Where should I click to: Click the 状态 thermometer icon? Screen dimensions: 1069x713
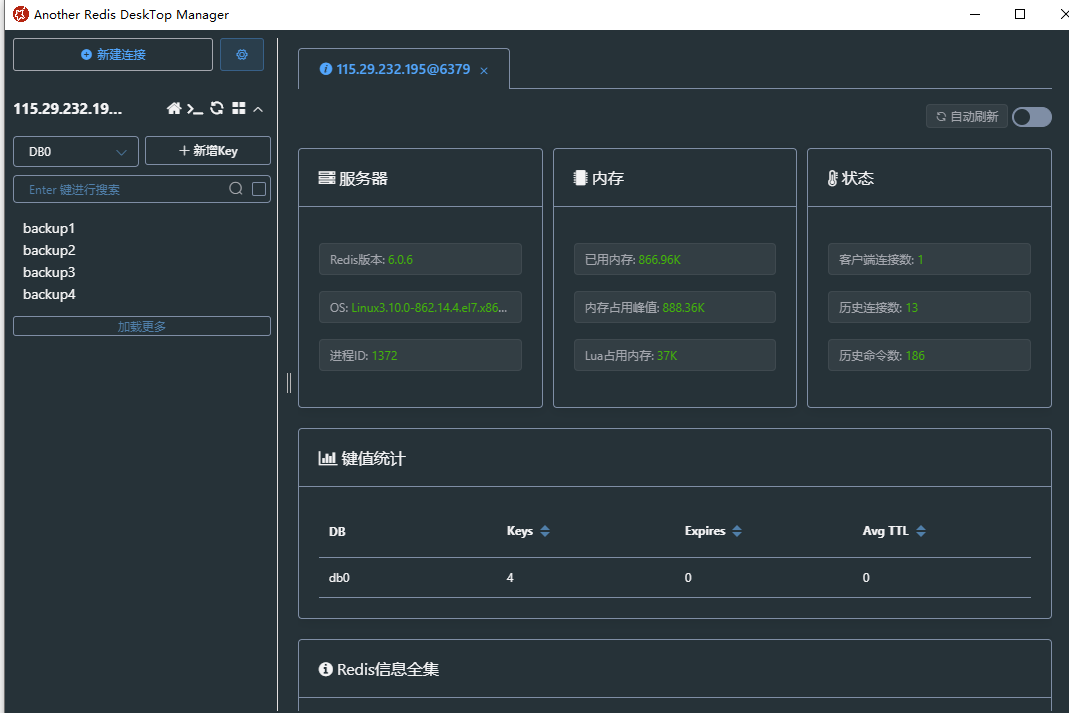(832, 179)
